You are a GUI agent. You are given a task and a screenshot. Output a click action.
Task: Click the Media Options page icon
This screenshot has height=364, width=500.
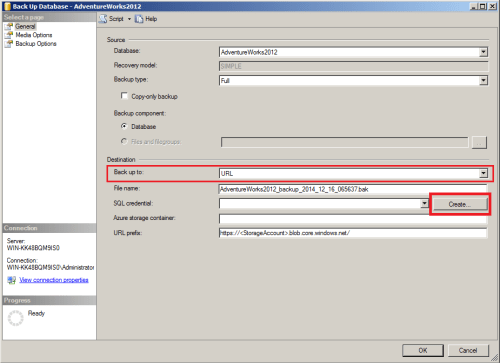click(x=9, y=35)
